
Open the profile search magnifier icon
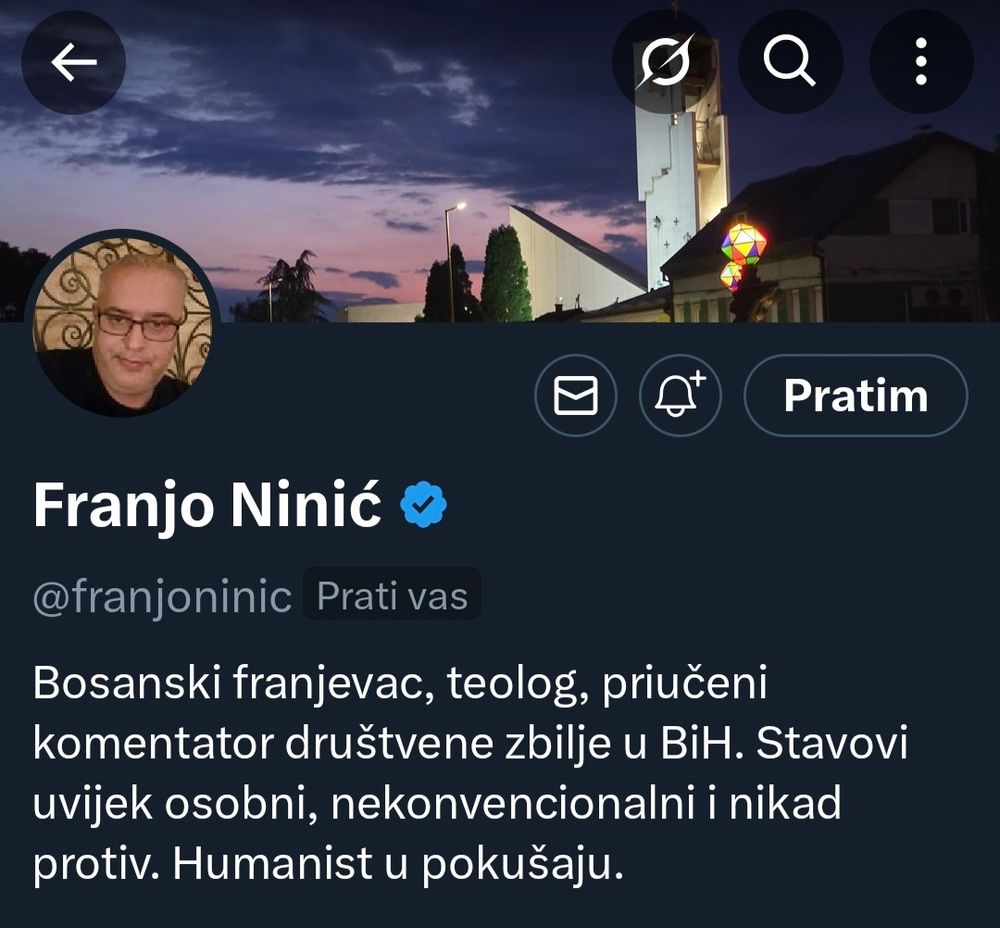point(791,62)
